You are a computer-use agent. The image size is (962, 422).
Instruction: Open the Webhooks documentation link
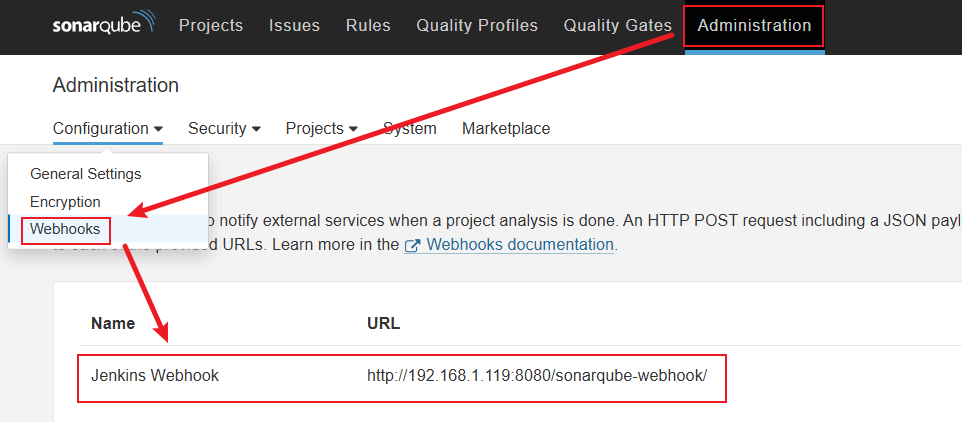point(522,244)
